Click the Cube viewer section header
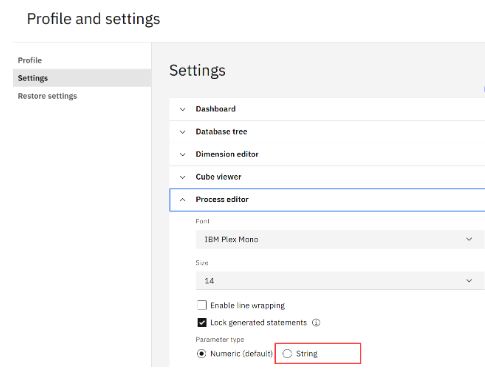The width and height of the screenshot is (485, 375). pos(327,177)
